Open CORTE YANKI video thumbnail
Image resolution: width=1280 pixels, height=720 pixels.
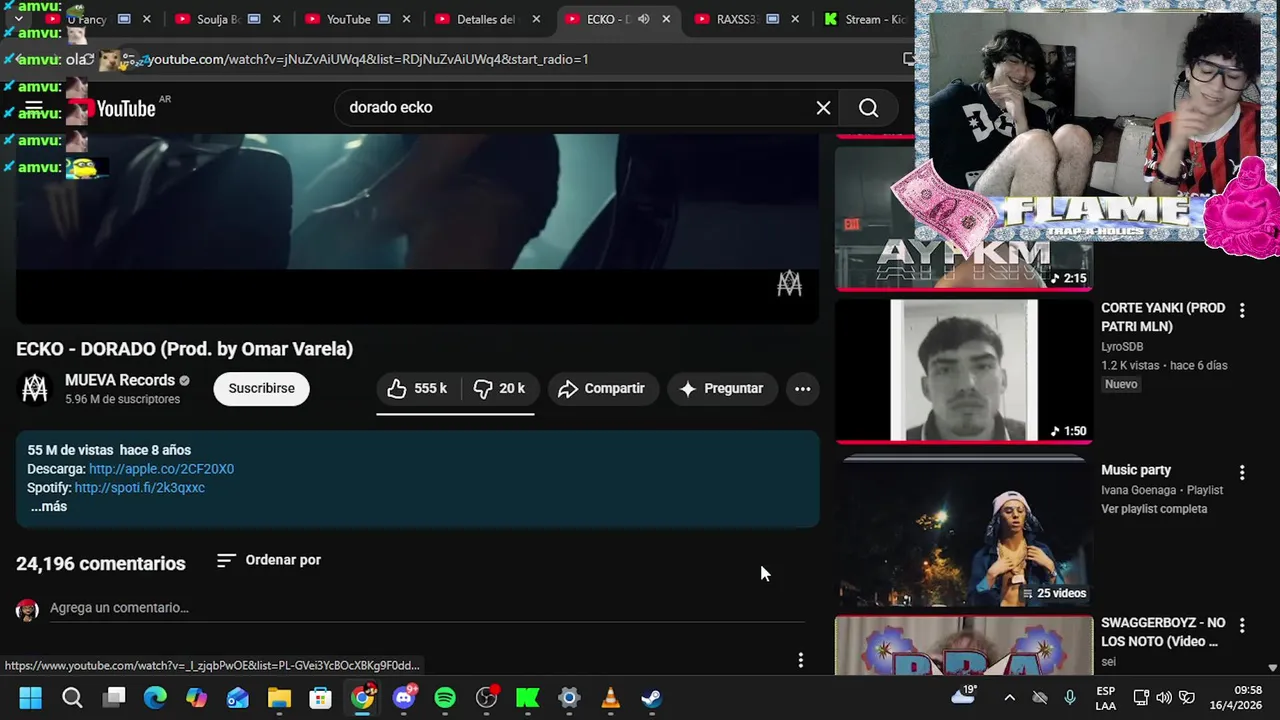964,370
